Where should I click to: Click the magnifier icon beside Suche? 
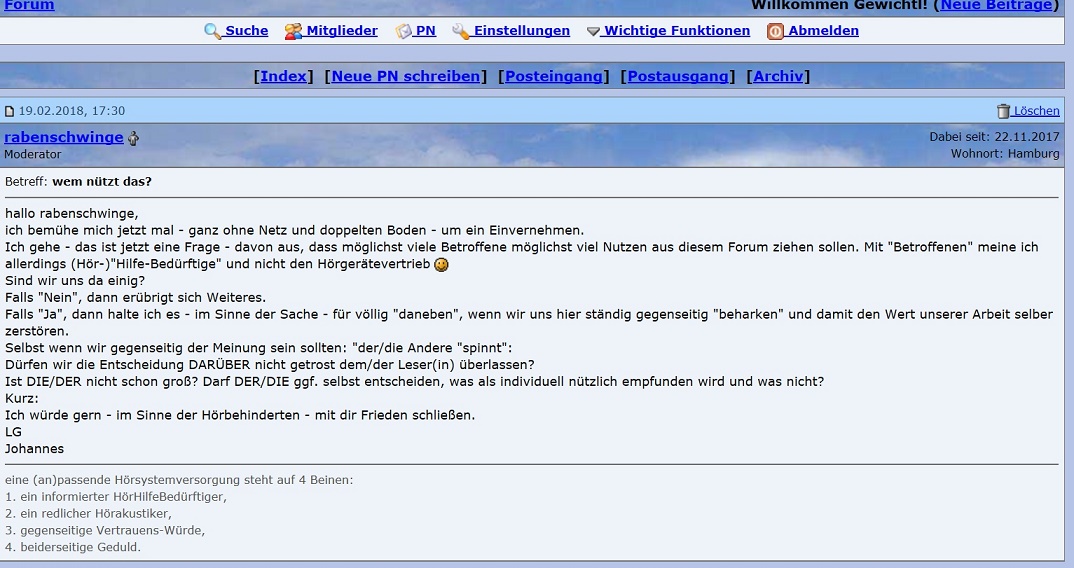point(212,31)
